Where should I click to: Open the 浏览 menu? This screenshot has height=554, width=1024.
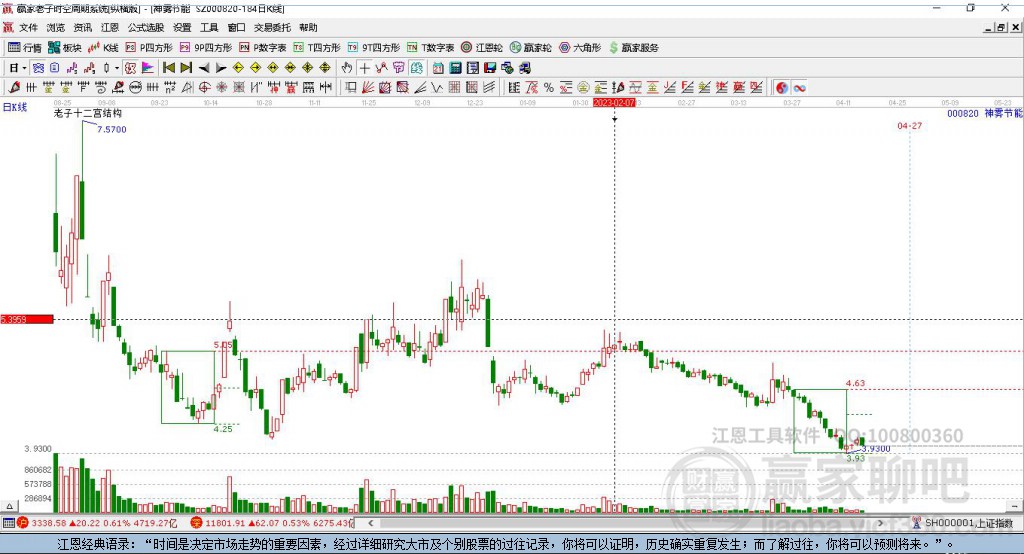(x=56, y=27)
